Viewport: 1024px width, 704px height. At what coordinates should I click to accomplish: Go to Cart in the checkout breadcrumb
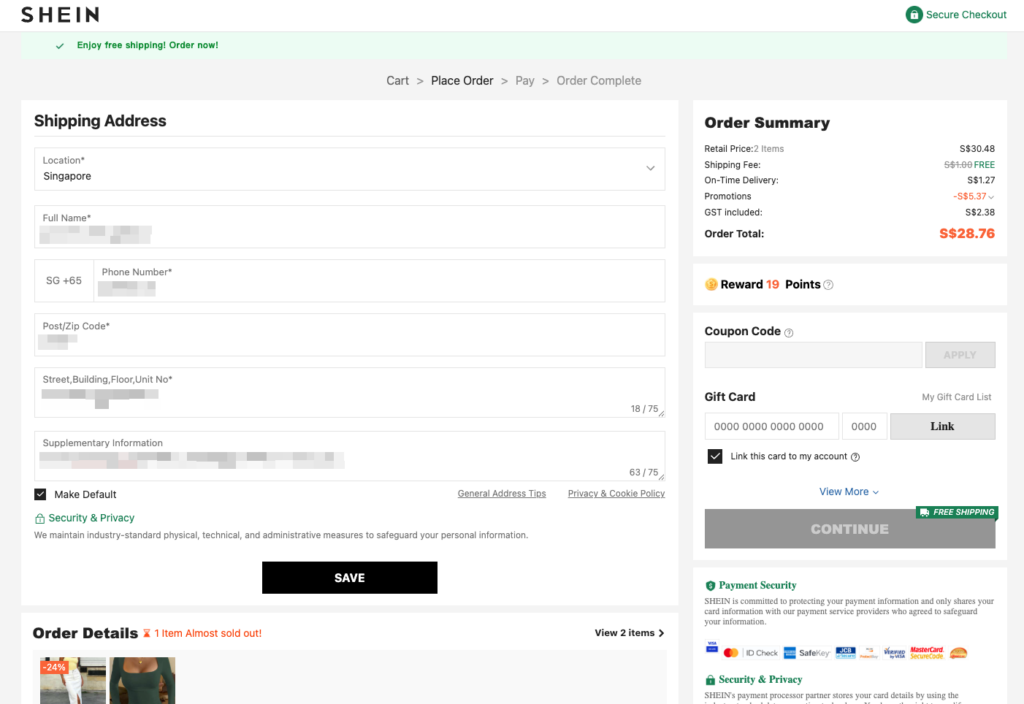pyautogui.click(x=397, y=81)
